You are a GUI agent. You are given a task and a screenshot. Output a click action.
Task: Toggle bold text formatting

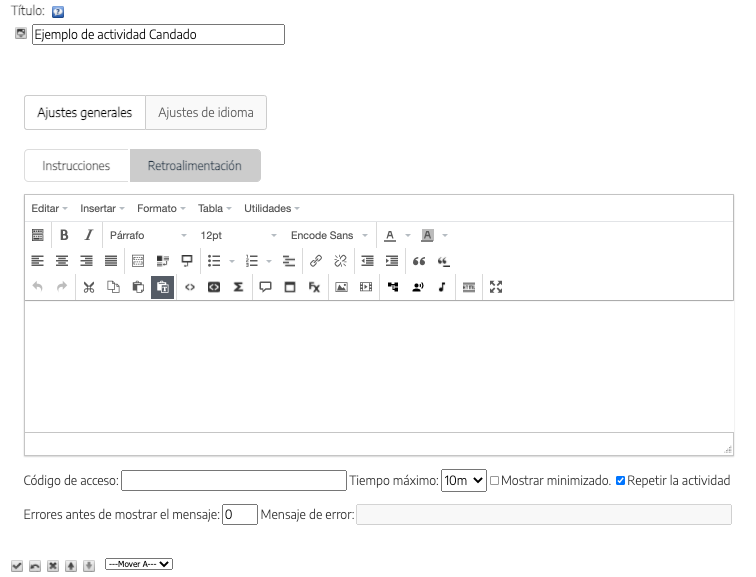pos(64,235)
